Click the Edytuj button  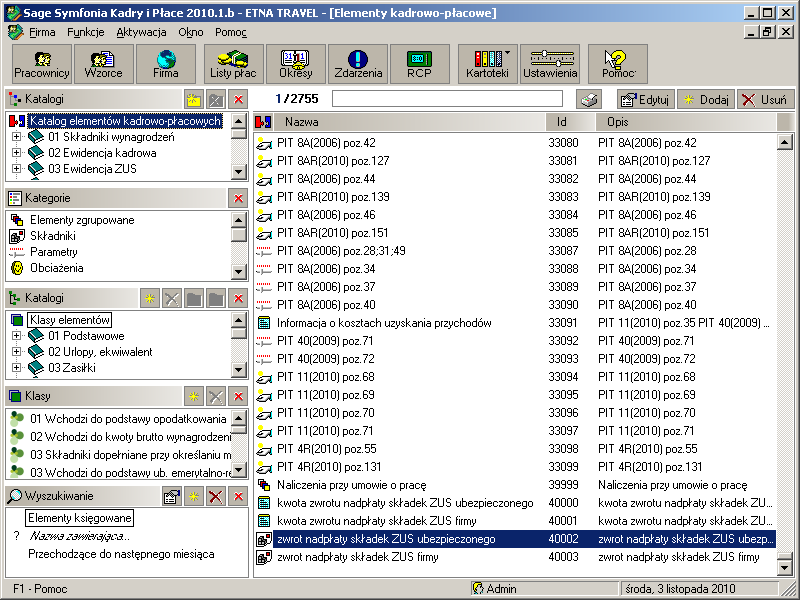pos(645,99)
